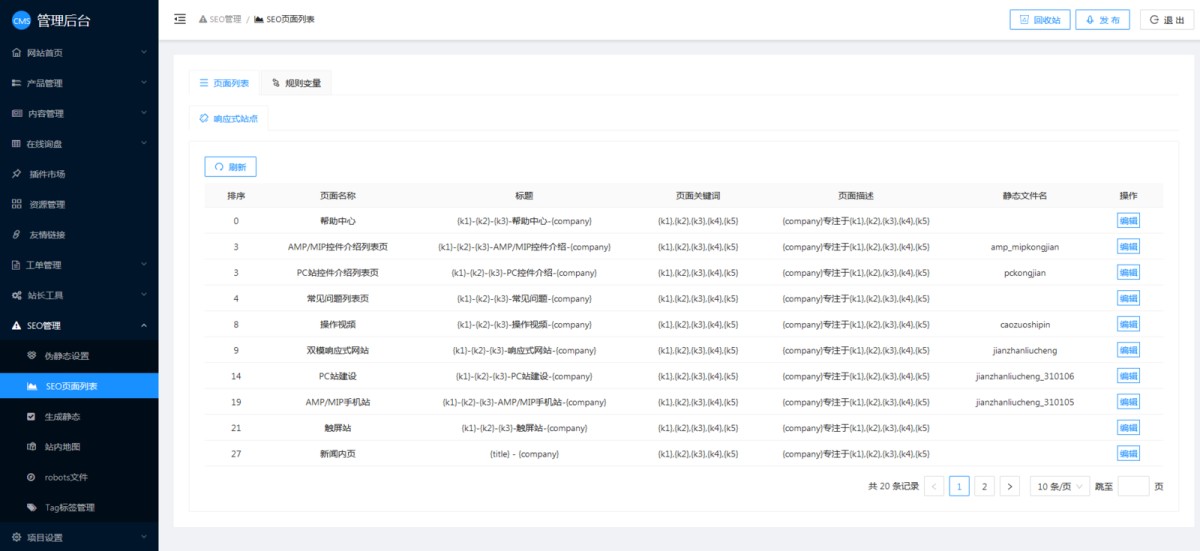The height and width of the screenshot is (551, 1200).
Task: Click the 站长工具 gears icon
Action: (16, 295)
